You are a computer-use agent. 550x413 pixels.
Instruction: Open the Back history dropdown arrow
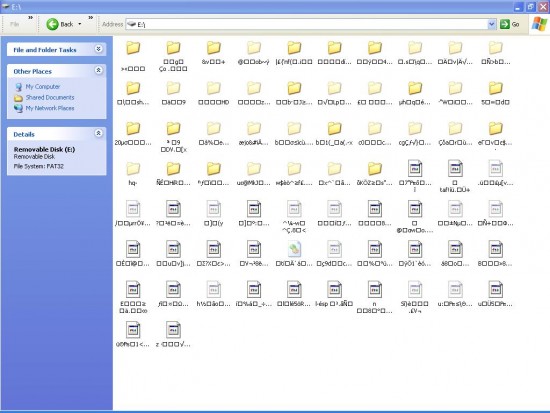pyautogui.click(x=80, y=24)
